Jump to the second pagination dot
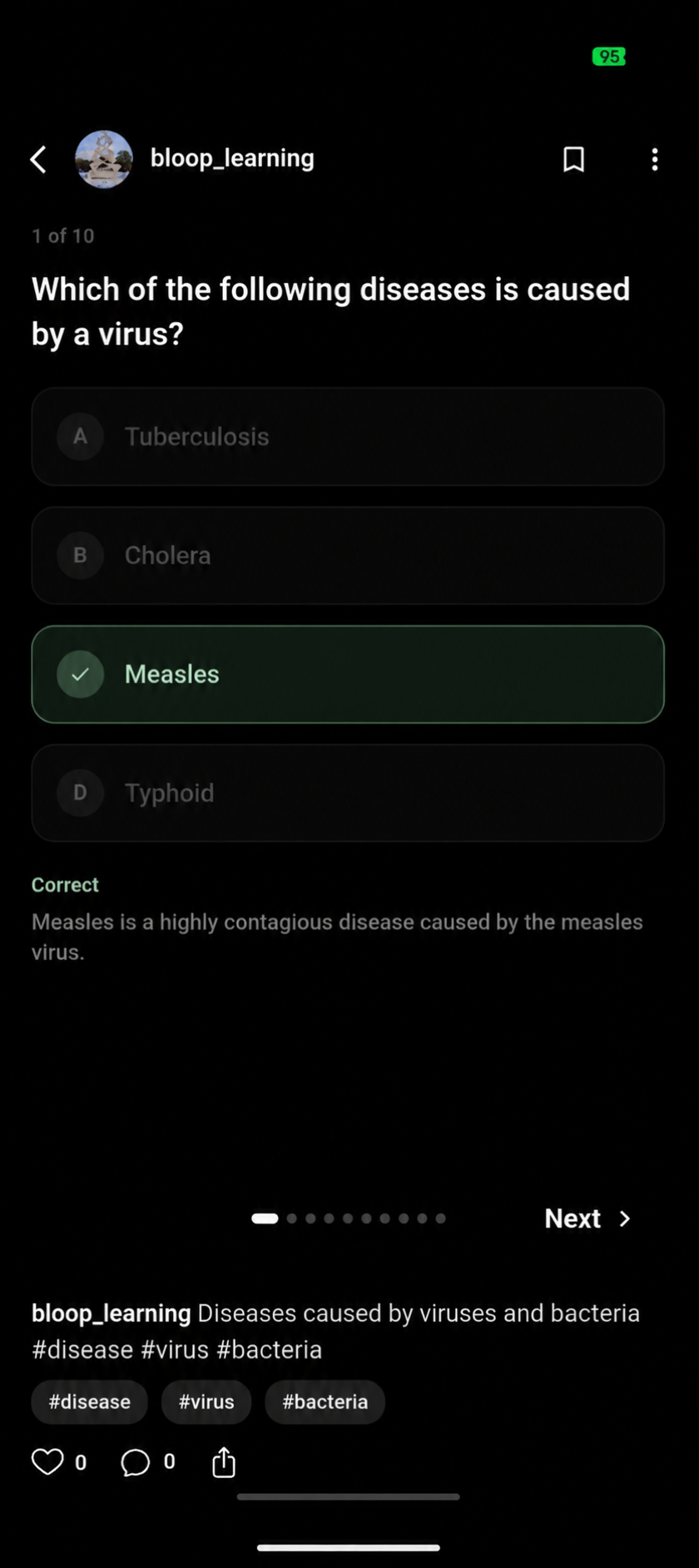The width and height of the screenshot is (699, 1568). pos(291,1219)
